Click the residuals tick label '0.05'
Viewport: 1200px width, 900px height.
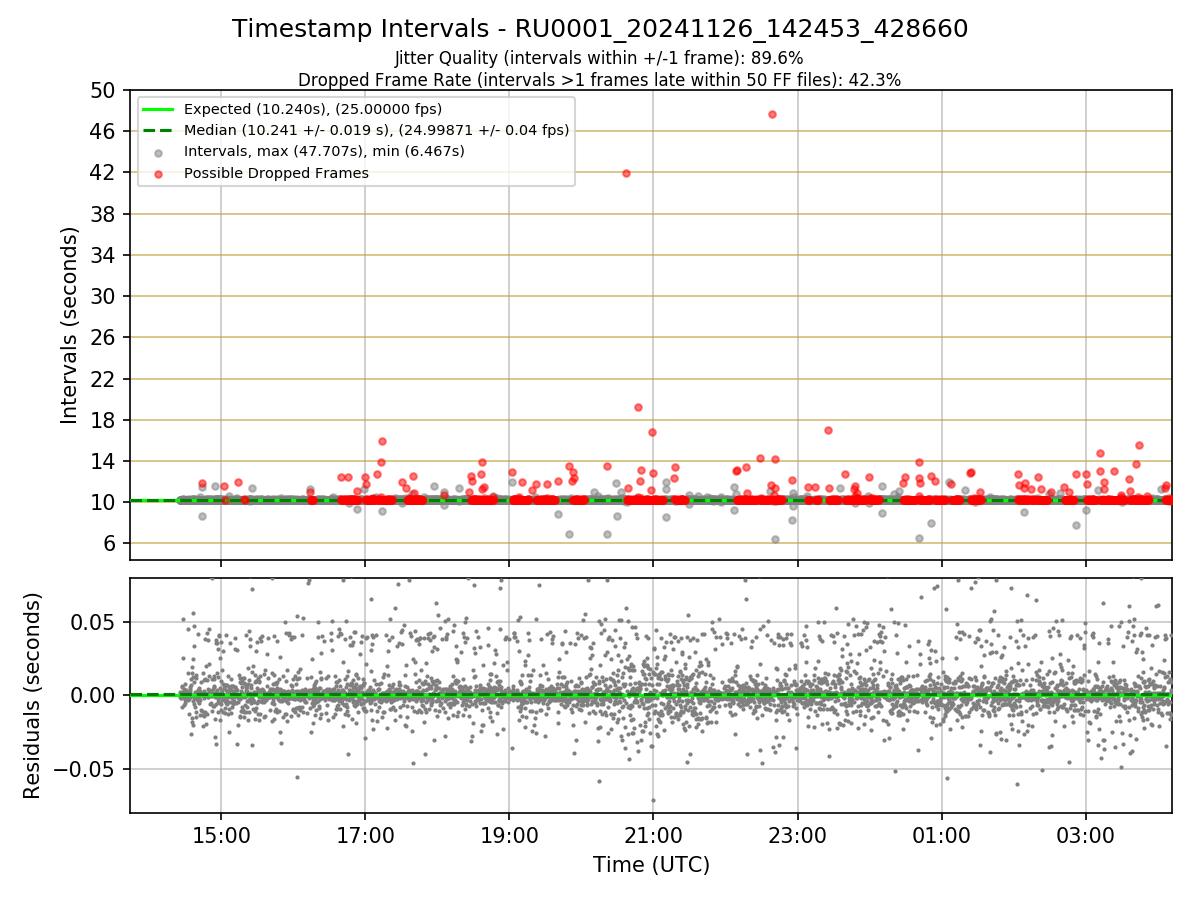(94, 622)
